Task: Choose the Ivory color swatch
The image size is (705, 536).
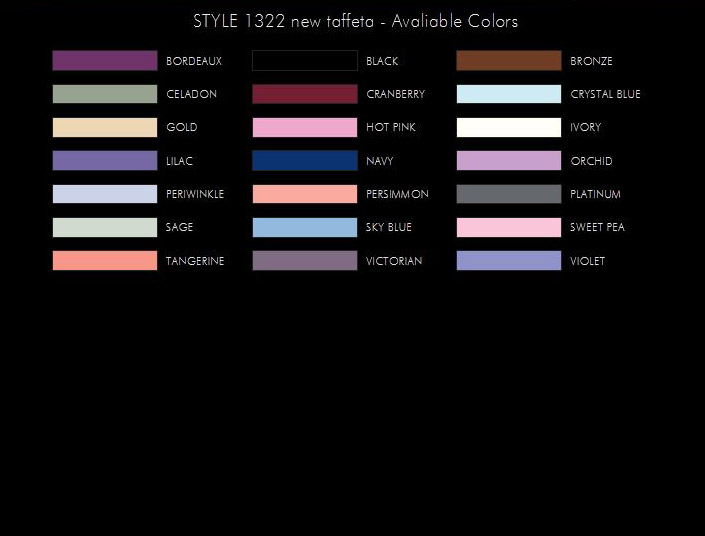Action: pos(509,127)
